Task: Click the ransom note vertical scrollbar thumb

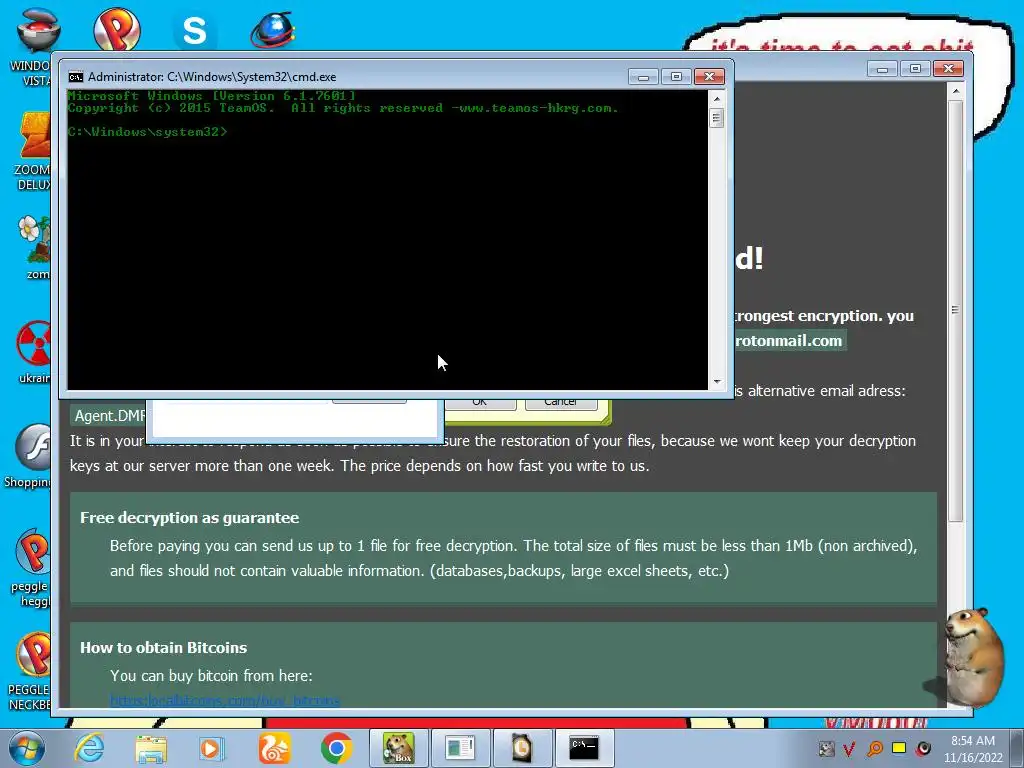Action: (x=955, y=310)
